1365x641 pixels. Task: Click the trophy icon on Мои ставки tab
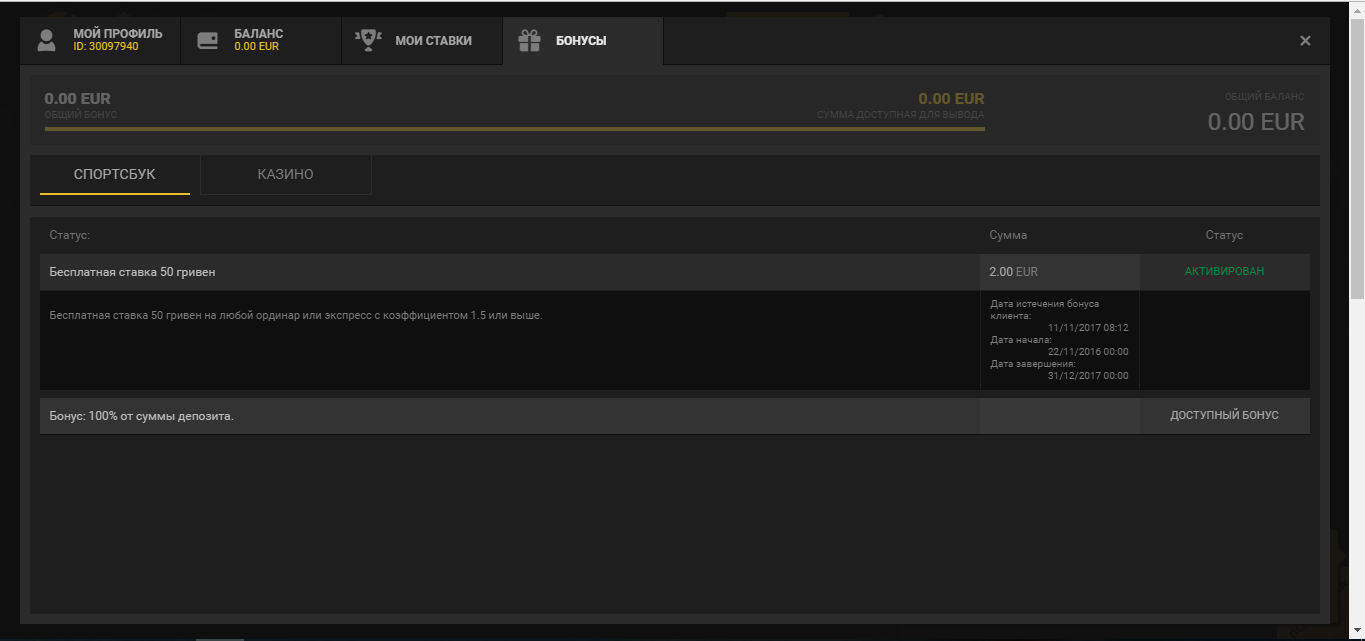370,40
